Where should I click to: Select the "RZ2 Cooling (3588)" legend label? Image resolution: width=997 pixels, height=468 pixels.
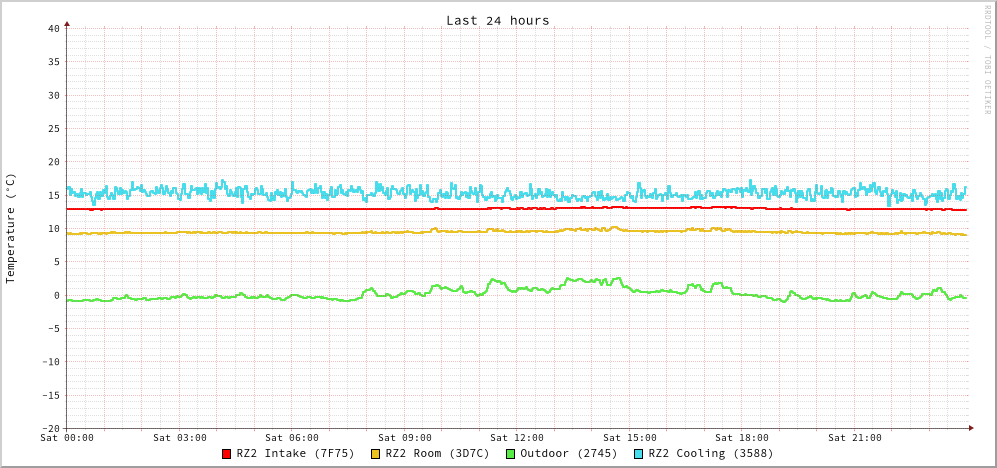[x=710, y=453]
